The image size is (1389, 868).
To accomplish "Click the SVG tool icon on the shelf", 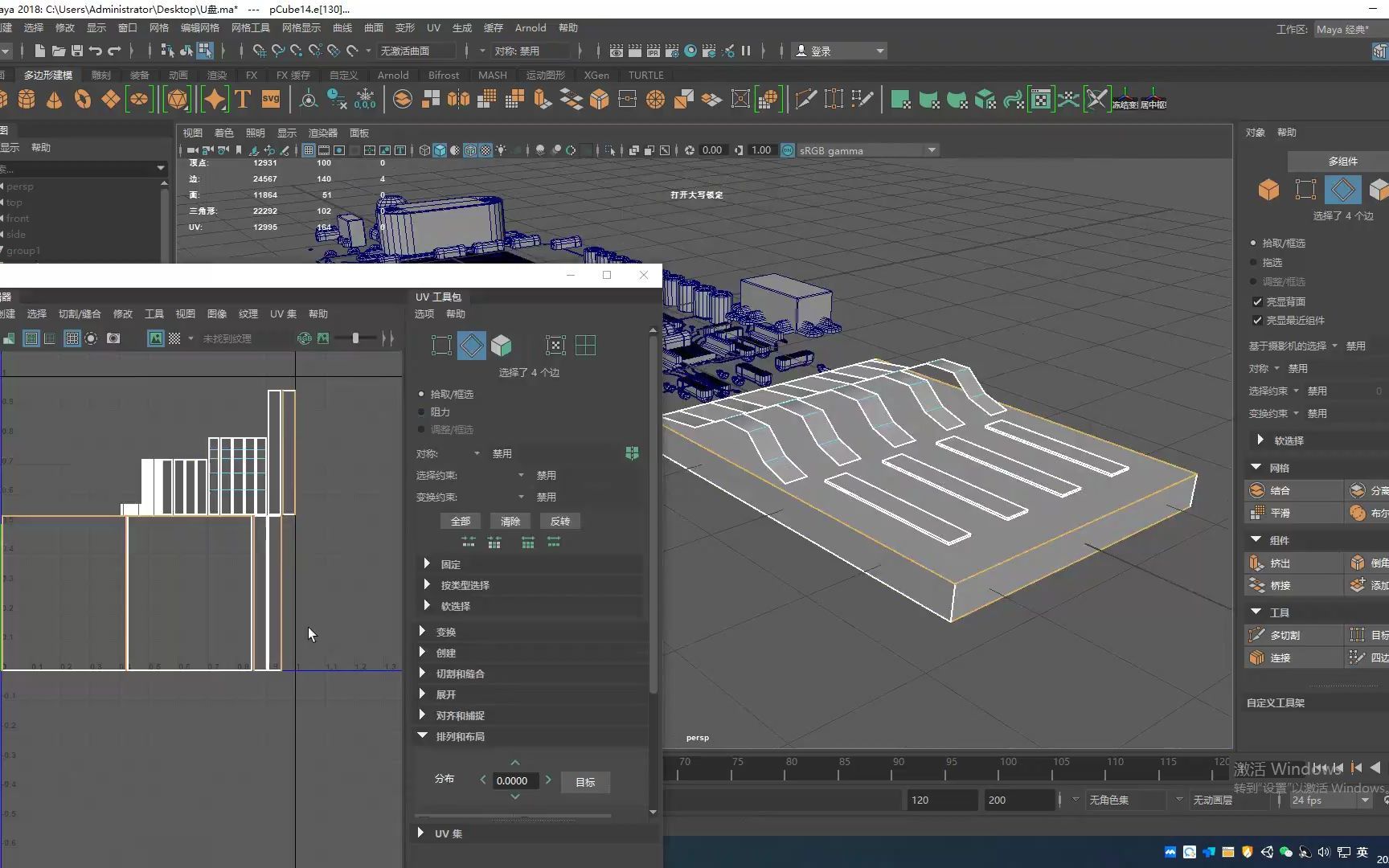I will [271, 99].
